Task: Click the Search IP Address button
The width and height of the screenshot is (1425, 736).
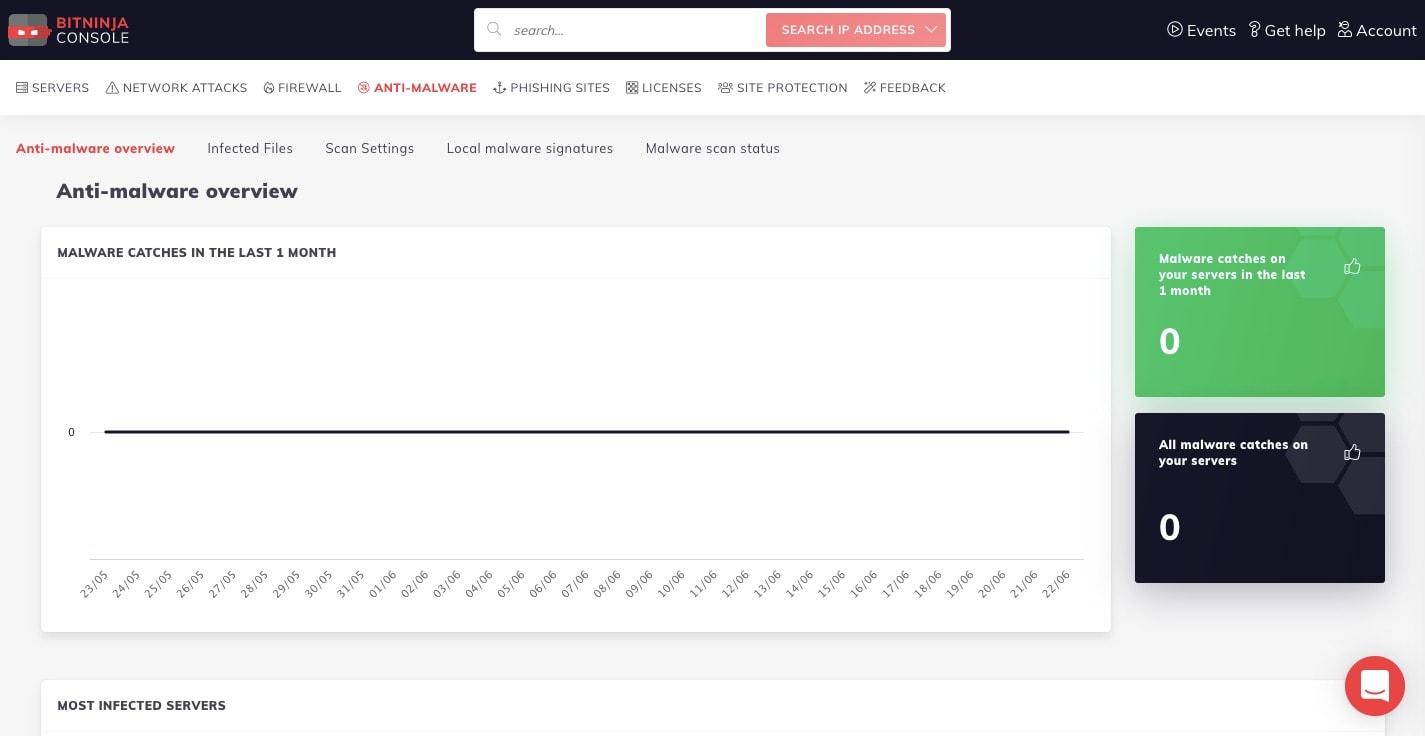Action: pyautogui.click(x=856, y=30)
